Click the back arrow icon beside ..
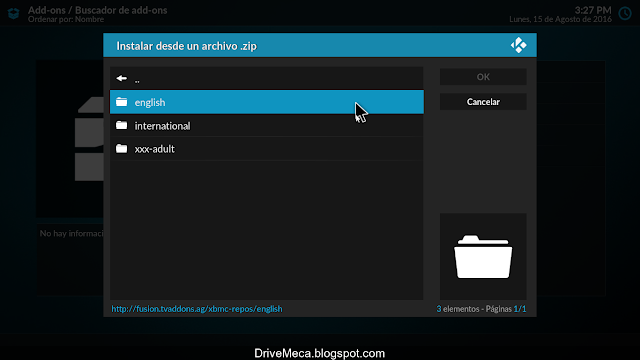This screenshot has height=360, width=640. click(x=121, y=78)
